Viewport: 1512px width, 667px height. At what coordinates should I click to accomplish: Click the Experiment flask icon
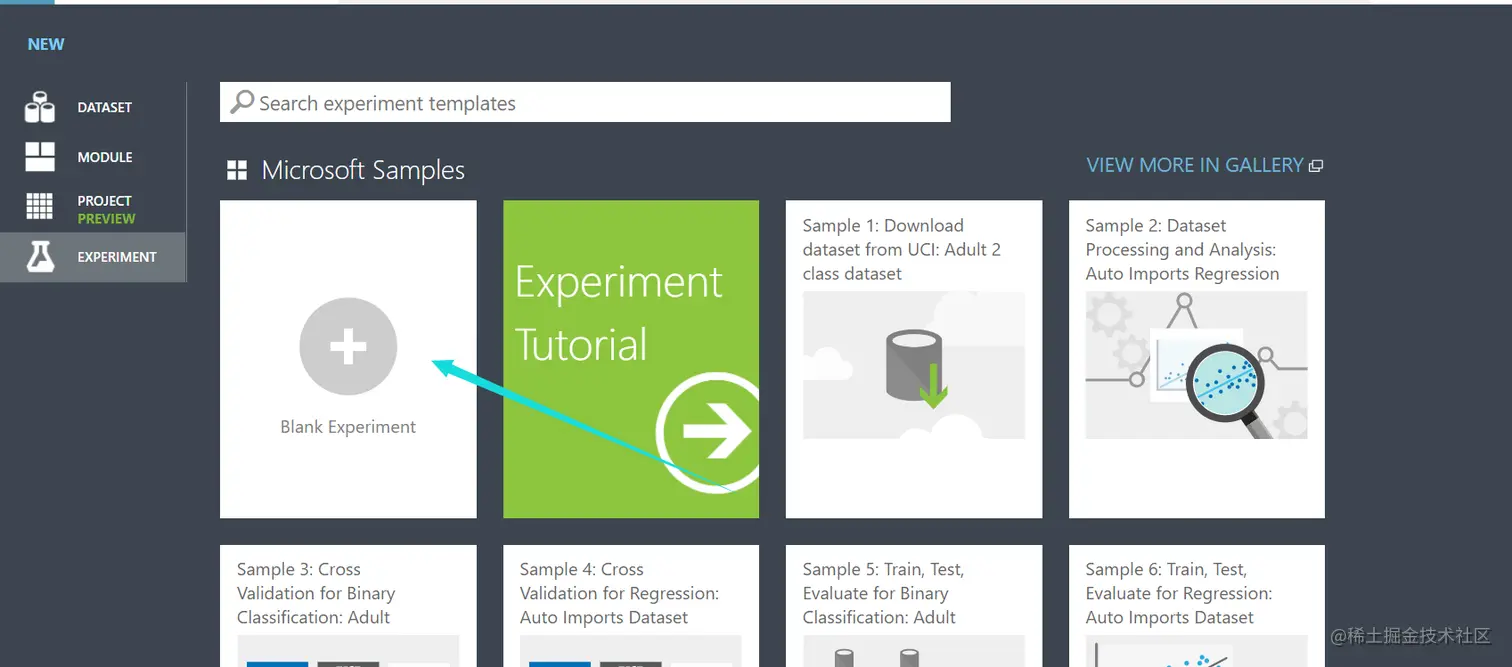click(40, 257)
